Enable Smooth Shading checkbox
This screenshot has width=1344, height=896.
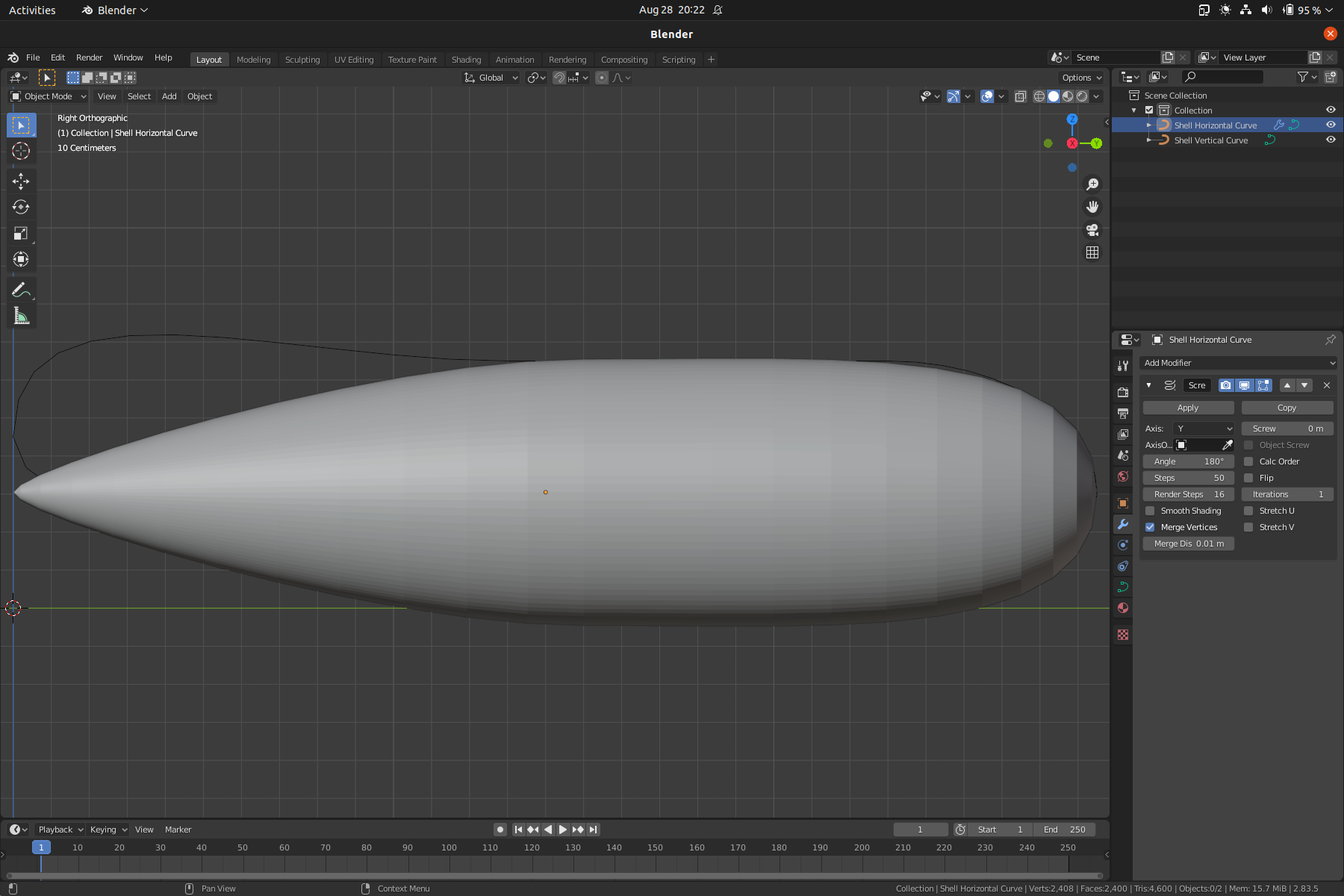click(x=1150, y=511)
